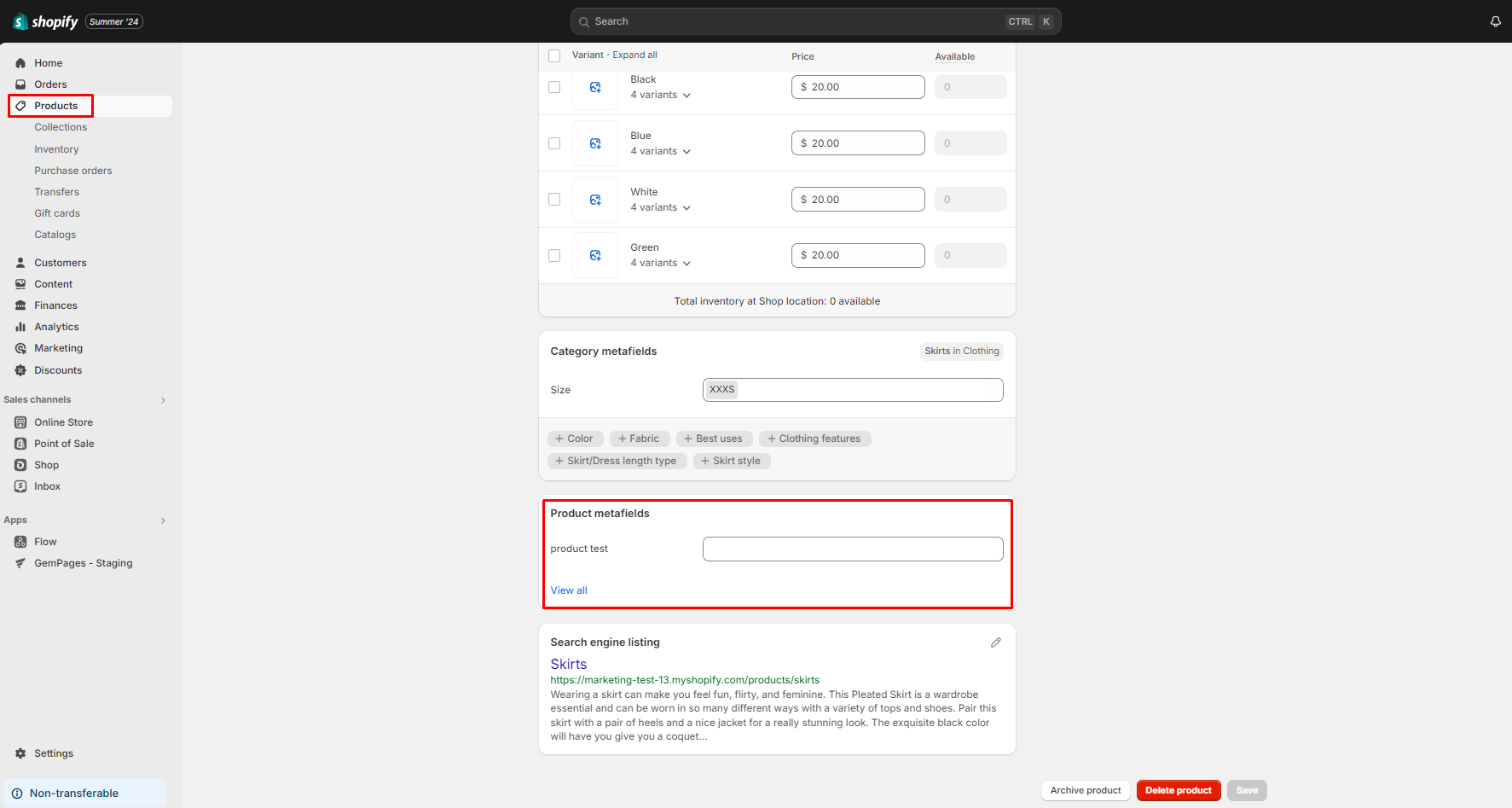1512x808 pixels.
Task: Open the Inventory menu item
Action: pyautogui.click(x=56, y=148)
